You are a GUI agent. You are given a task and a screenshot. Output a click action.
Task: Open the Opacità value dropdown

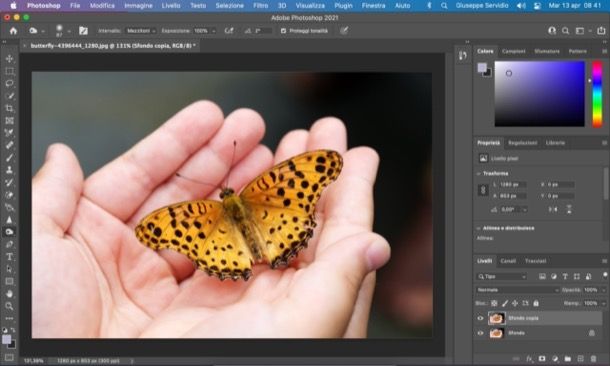(x=604, y=290)
